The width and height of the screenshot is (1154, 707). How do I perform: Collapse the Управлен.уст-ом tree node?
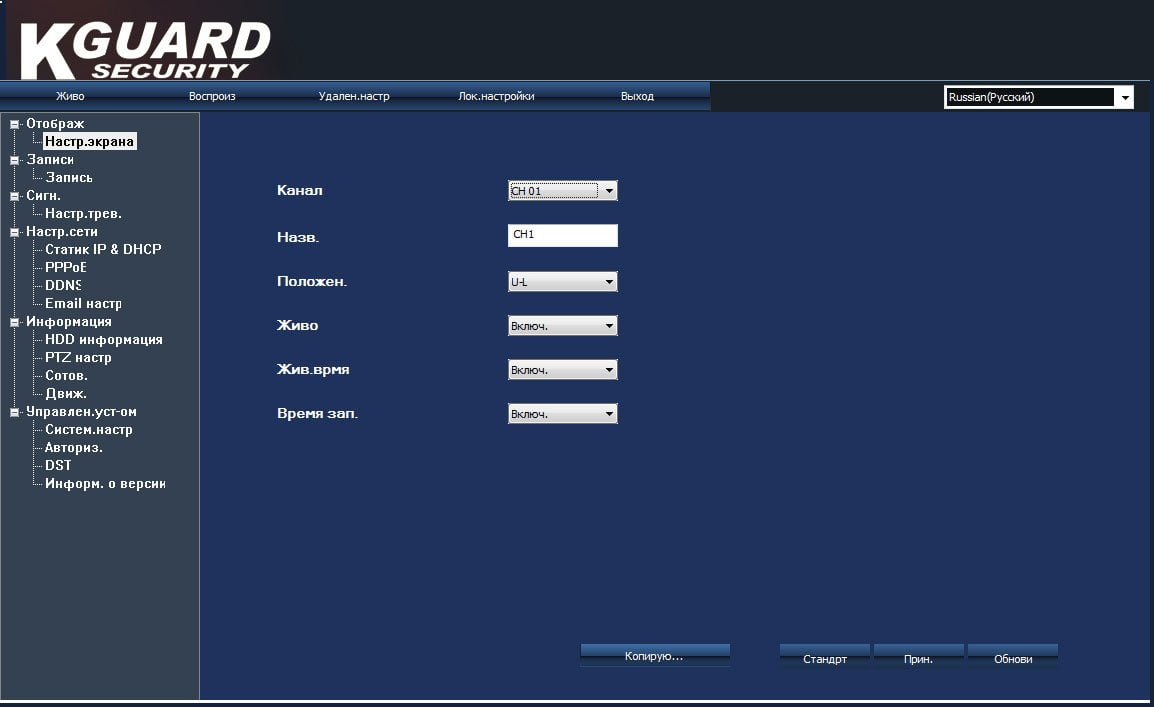(14, 413)
